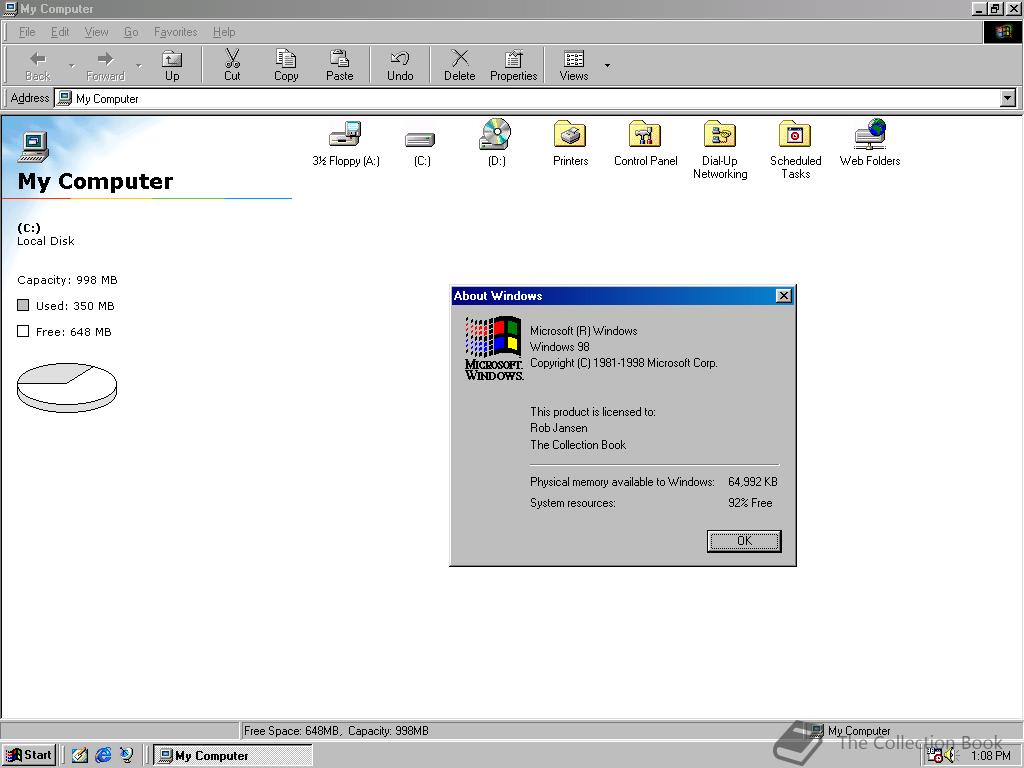This screenshot has height=768, width=1024.
Task: Click the Cut scissors toolbar icon
Action: (232, 66)
